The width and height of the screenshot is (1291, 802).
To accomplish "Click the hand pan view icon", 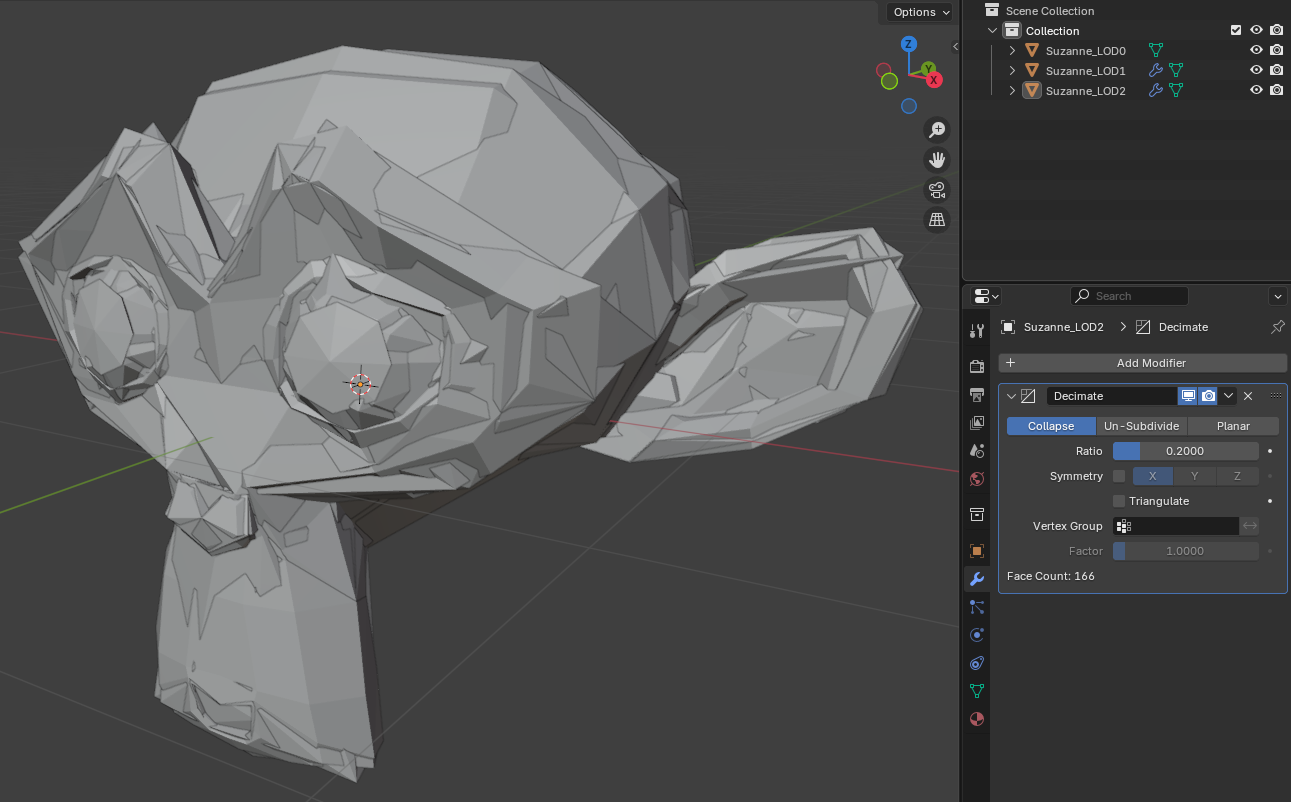I will [937, 159].
